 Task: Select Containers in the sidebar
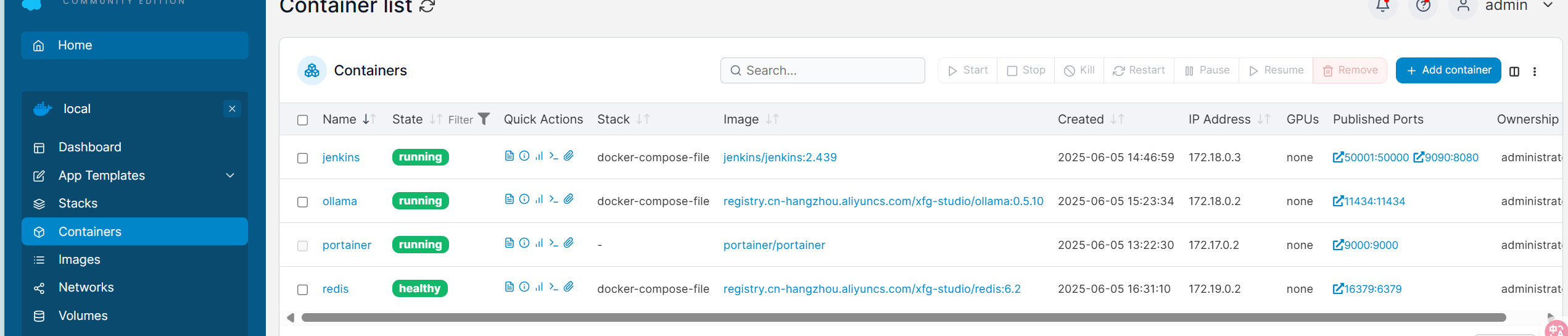pyautogui.click(x=134, y=232)
